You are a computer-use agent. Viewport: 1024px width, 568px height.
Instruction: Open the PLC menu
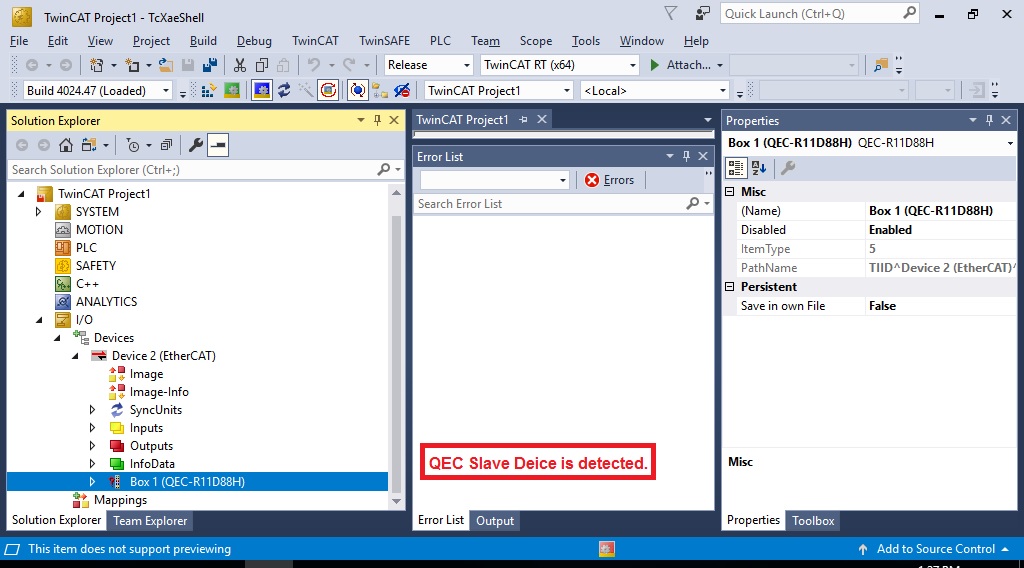coord(440,40)
